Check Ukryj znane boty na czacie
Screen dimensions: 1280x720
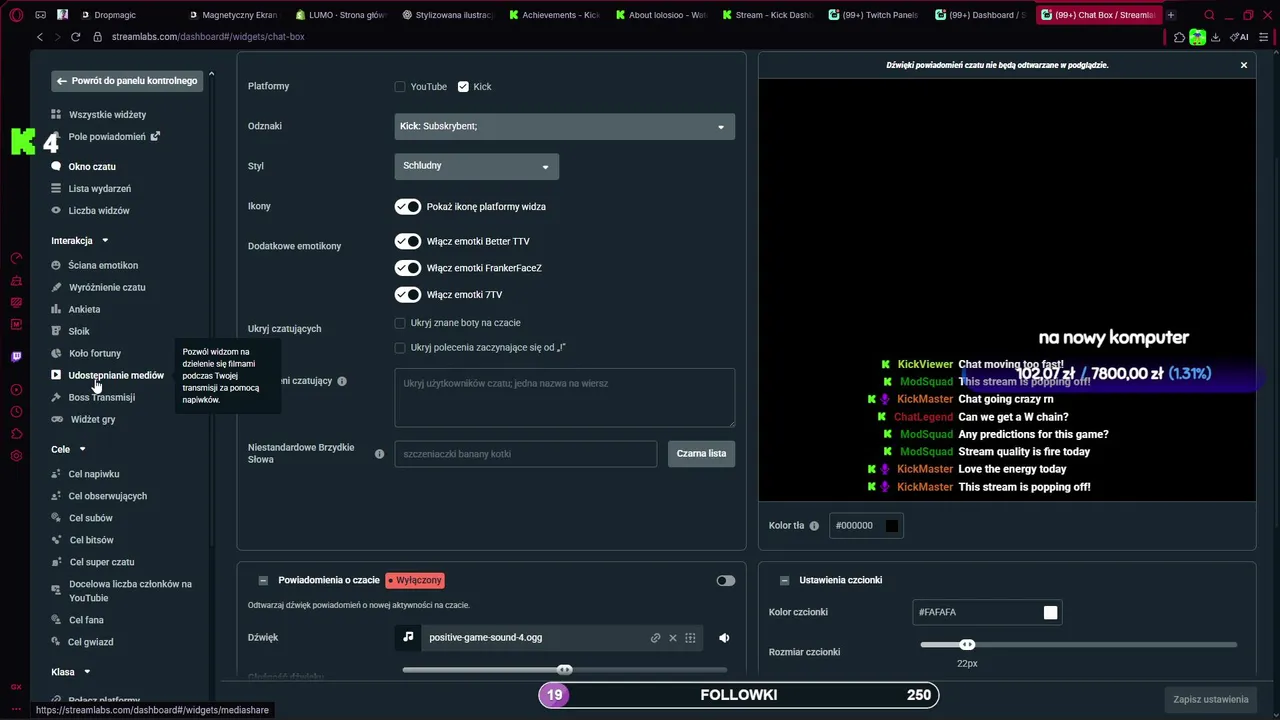(400, 323)
